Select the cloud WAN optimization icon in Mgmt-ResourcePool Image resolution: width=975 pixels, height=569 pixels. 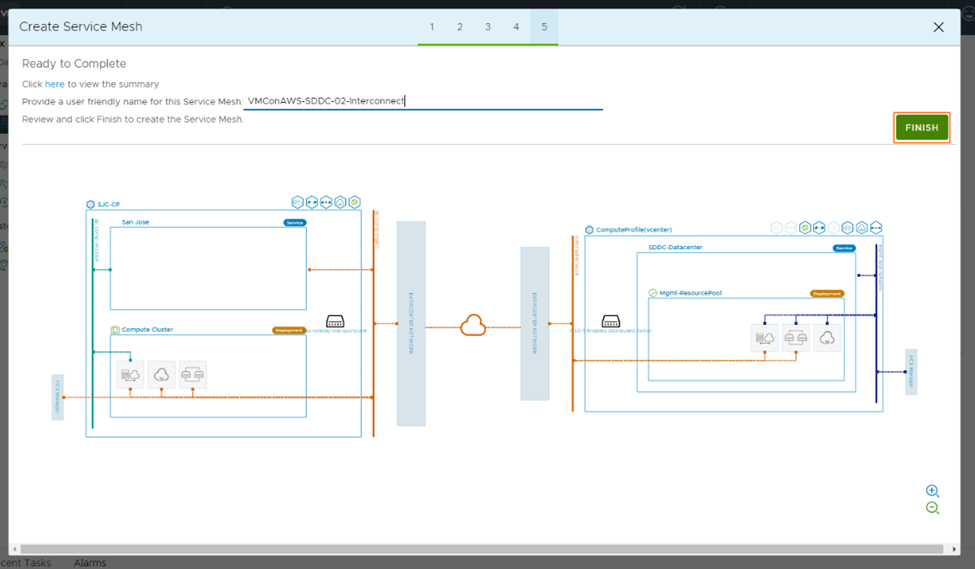tap(826, 338)
